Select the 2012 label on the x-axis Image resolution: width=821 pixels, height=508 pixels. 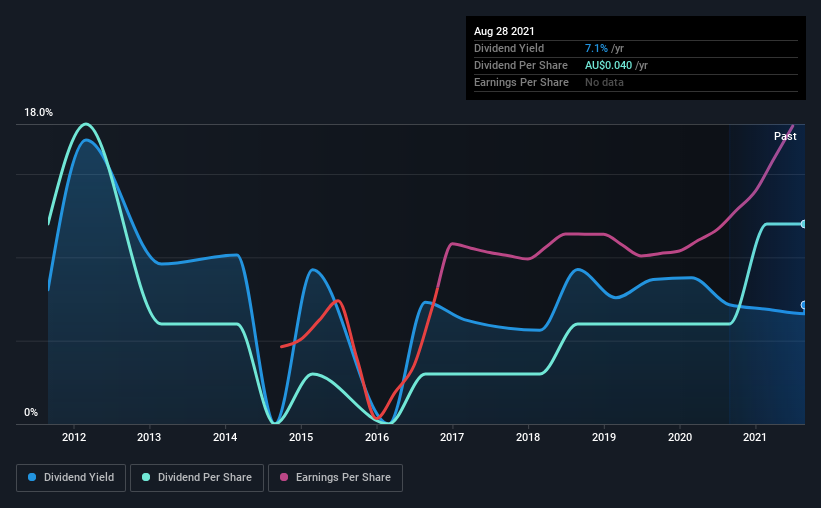click(x=74, y=437)
